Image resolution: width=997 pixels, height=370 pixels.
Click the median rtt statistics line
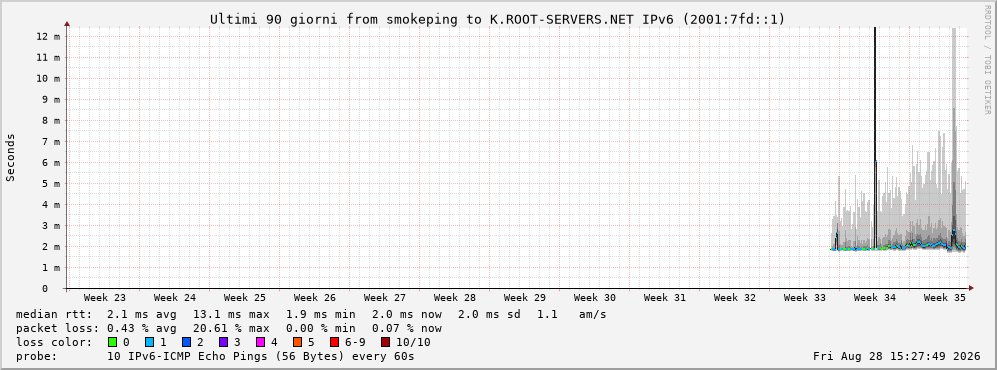[311, 315]
